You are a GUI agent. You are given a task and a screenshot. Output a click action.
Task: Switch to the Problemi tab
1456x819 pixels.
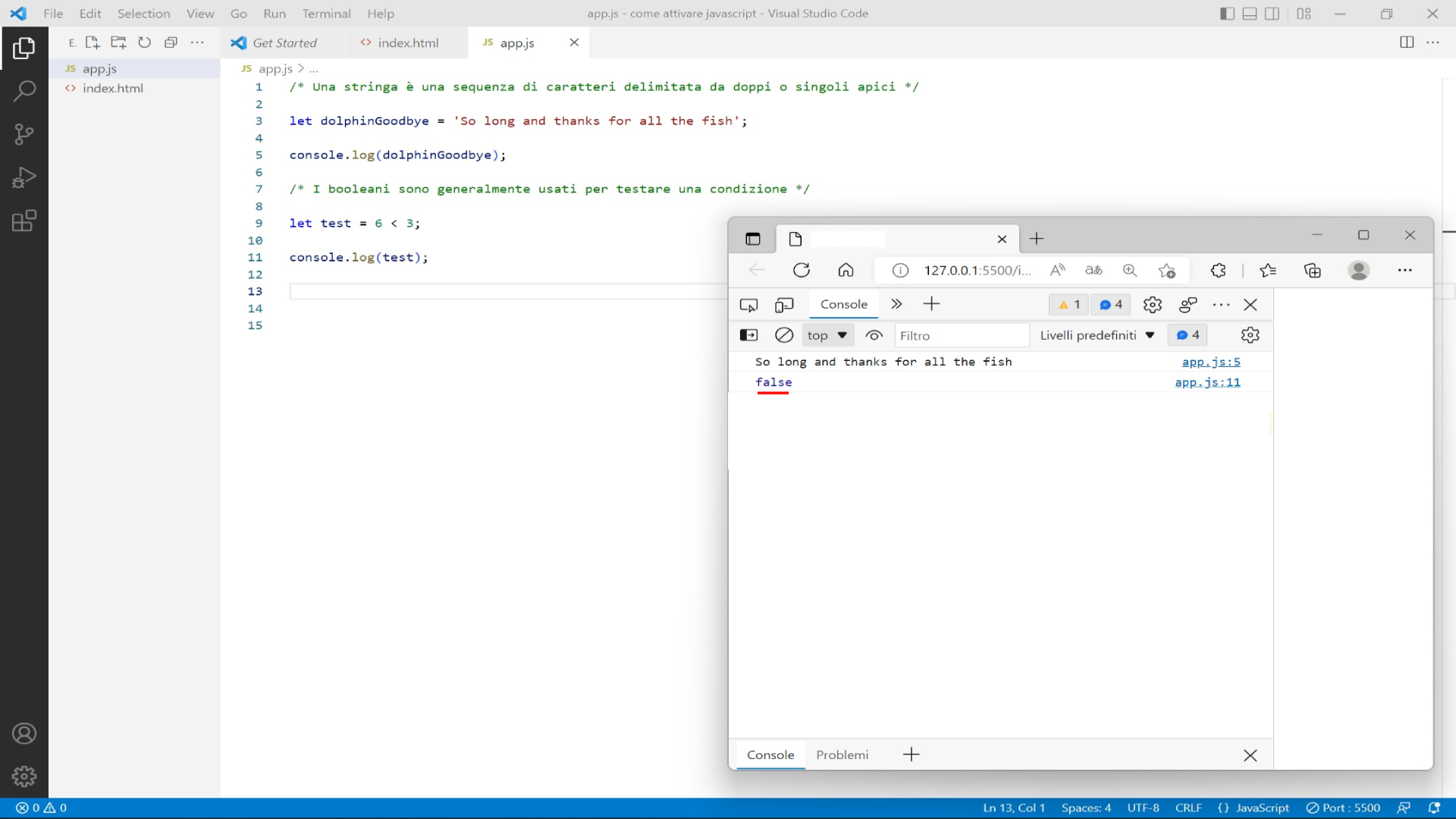pyautogui.click(x=842, y=755)
